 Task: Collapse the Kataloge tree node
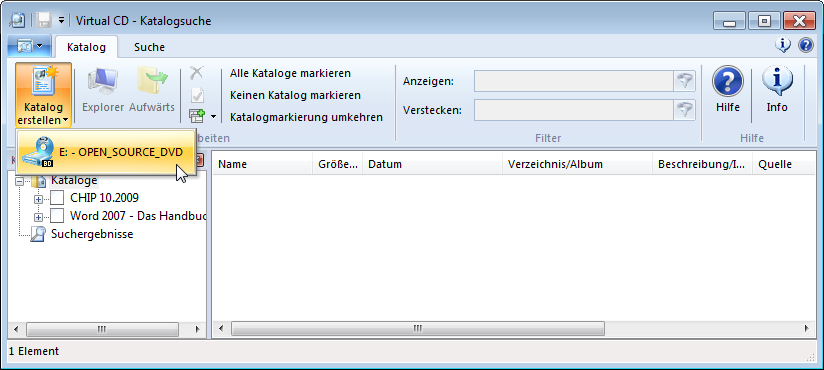tap(20, 181)
